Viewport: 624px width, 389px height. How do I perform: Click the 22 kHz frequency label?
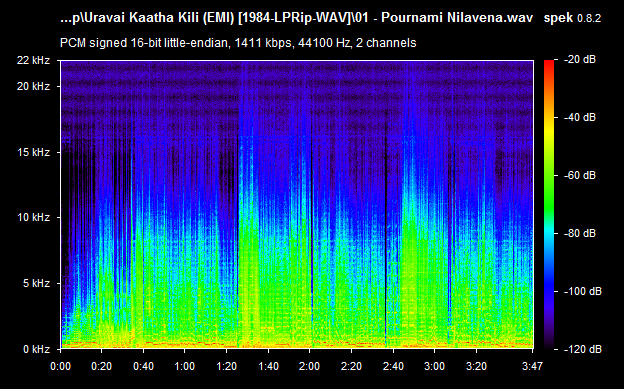(x=33, y=61)
